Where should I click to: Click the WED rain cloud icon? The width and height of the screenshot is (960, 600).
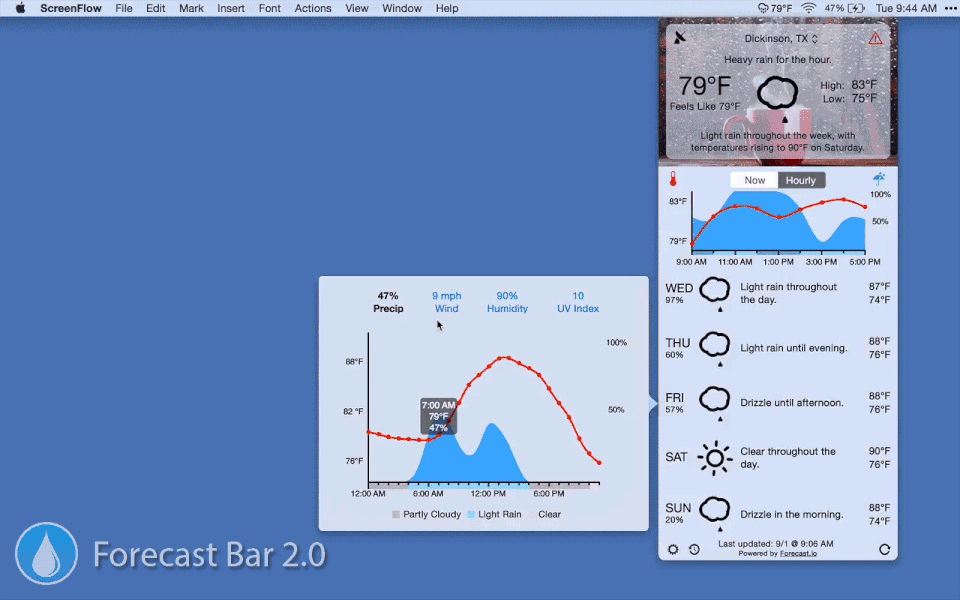tap(714, 293)
